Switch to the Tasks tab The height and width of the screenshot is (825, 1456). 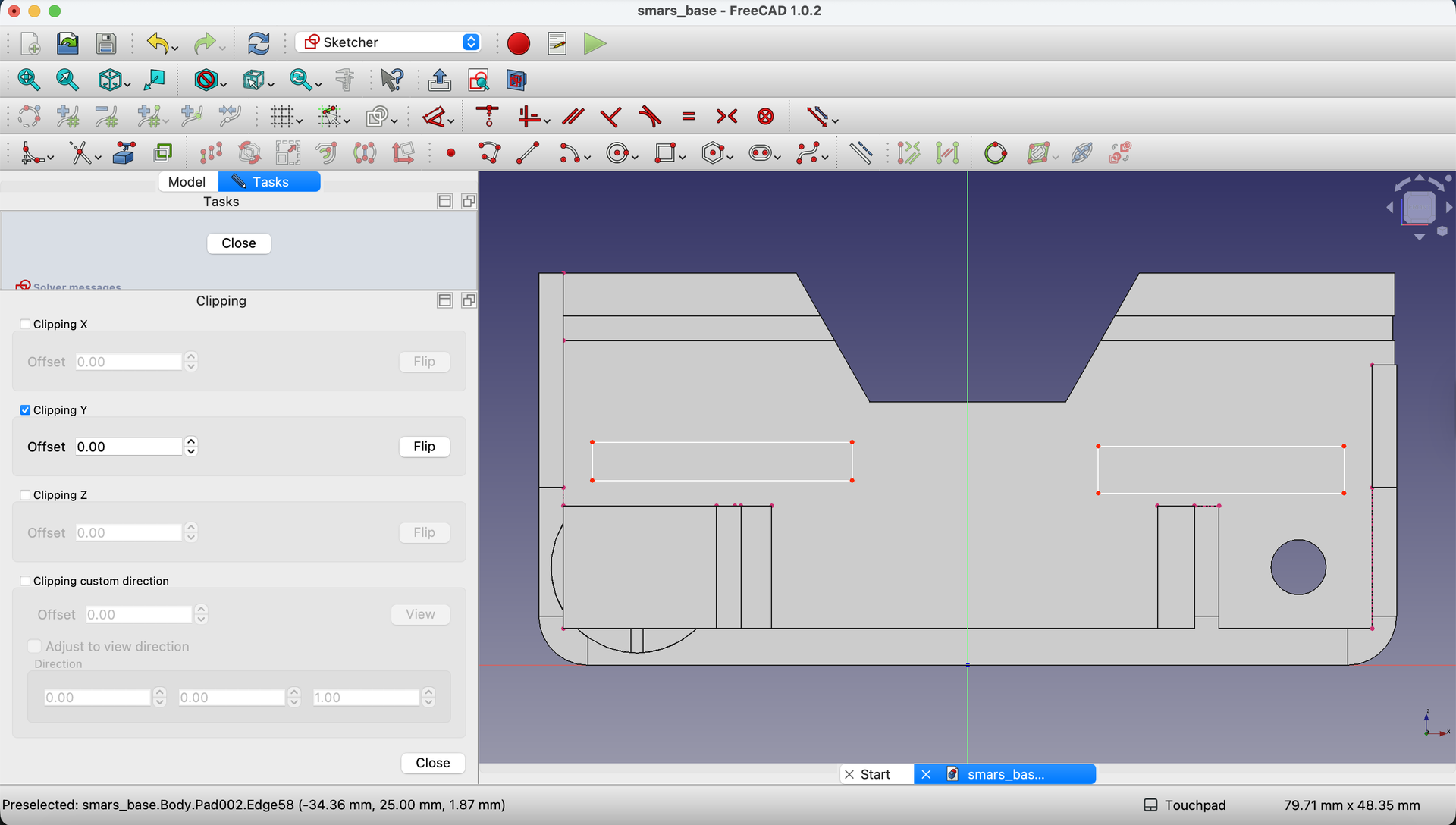tap(269, 182)
